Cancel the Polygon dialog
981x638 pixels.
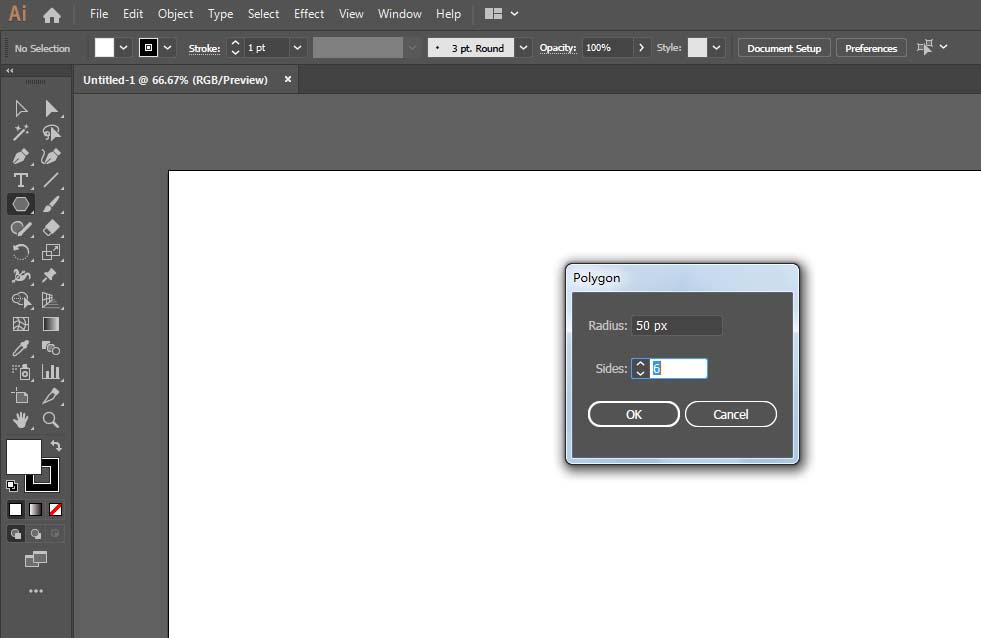point(731,414)
